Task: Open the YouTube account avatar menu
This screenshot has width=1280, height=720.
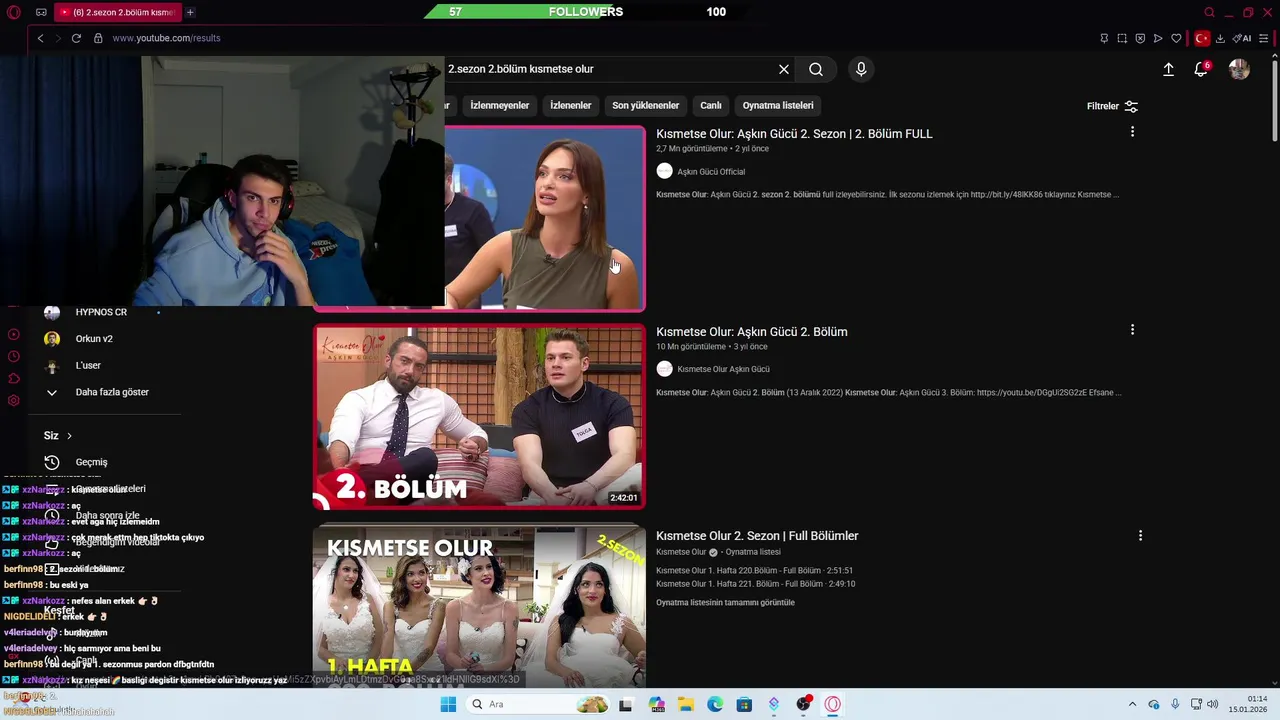Action: click(x=1239, y=69)
